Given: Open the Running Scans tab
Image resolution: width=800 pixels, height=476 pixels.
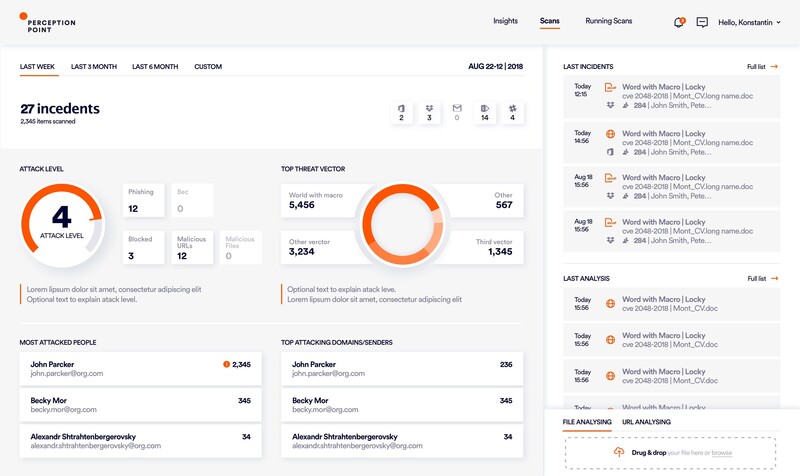Looking at the screenshot, I should pos(608,21).
